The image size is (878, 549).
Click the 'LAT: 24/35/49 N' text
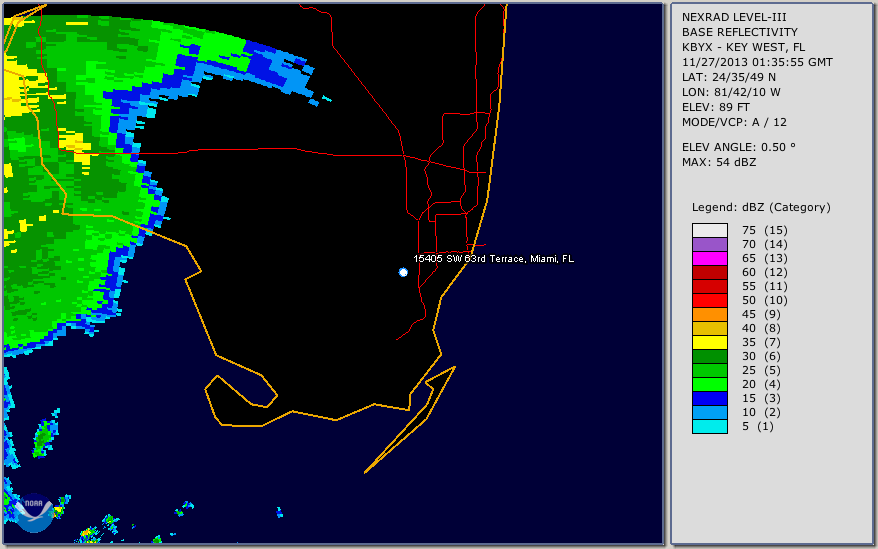coord(728,77)
